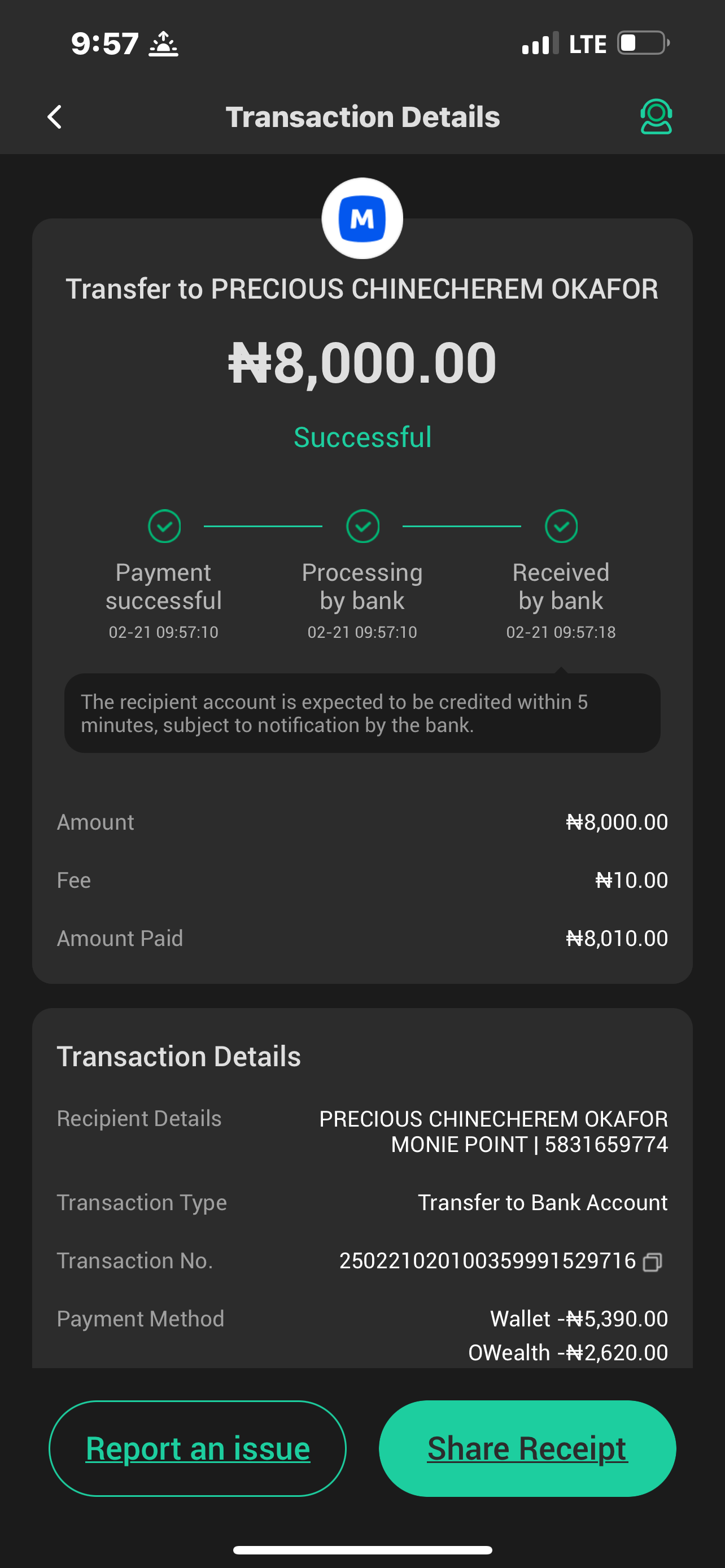This screenshot has height=1568, width=725.
Task: Tap the Received by bank checkmark
Action: click(x=561, y=526)
